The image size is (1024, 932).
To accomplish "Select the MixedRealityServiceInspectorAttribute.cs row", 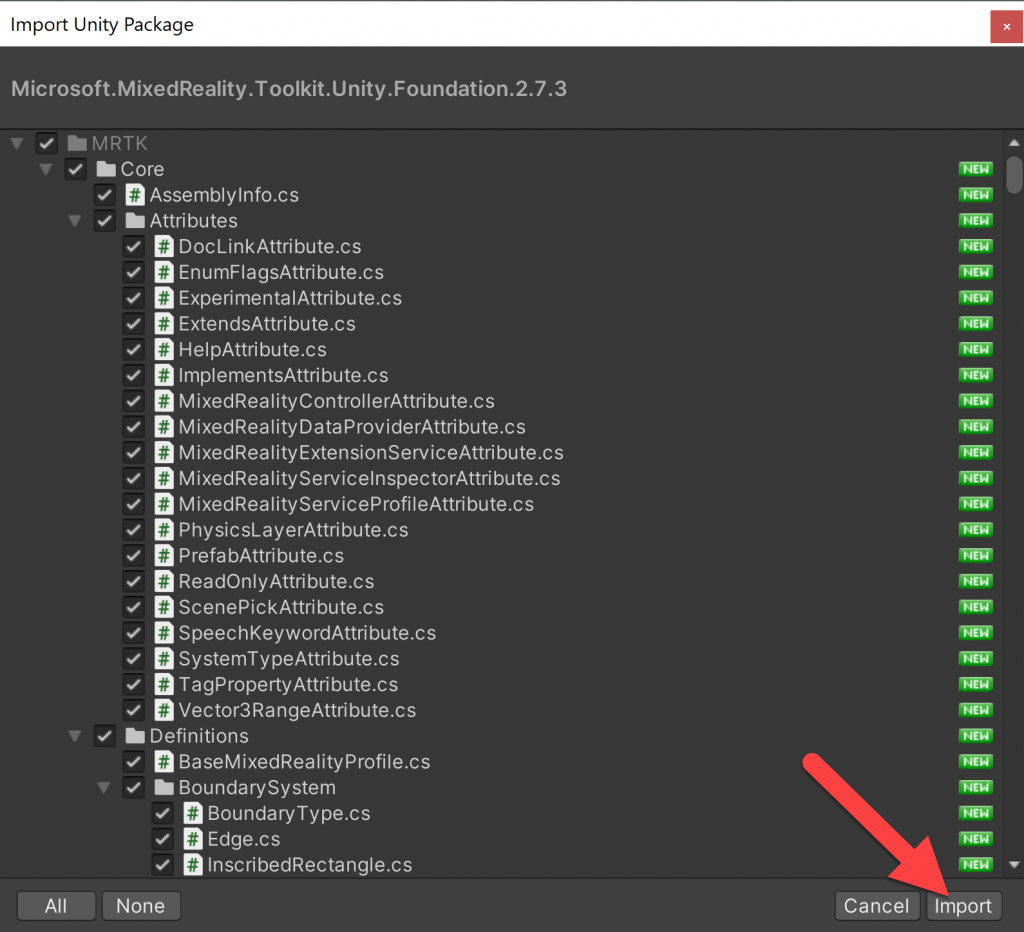I will [502, 479].
